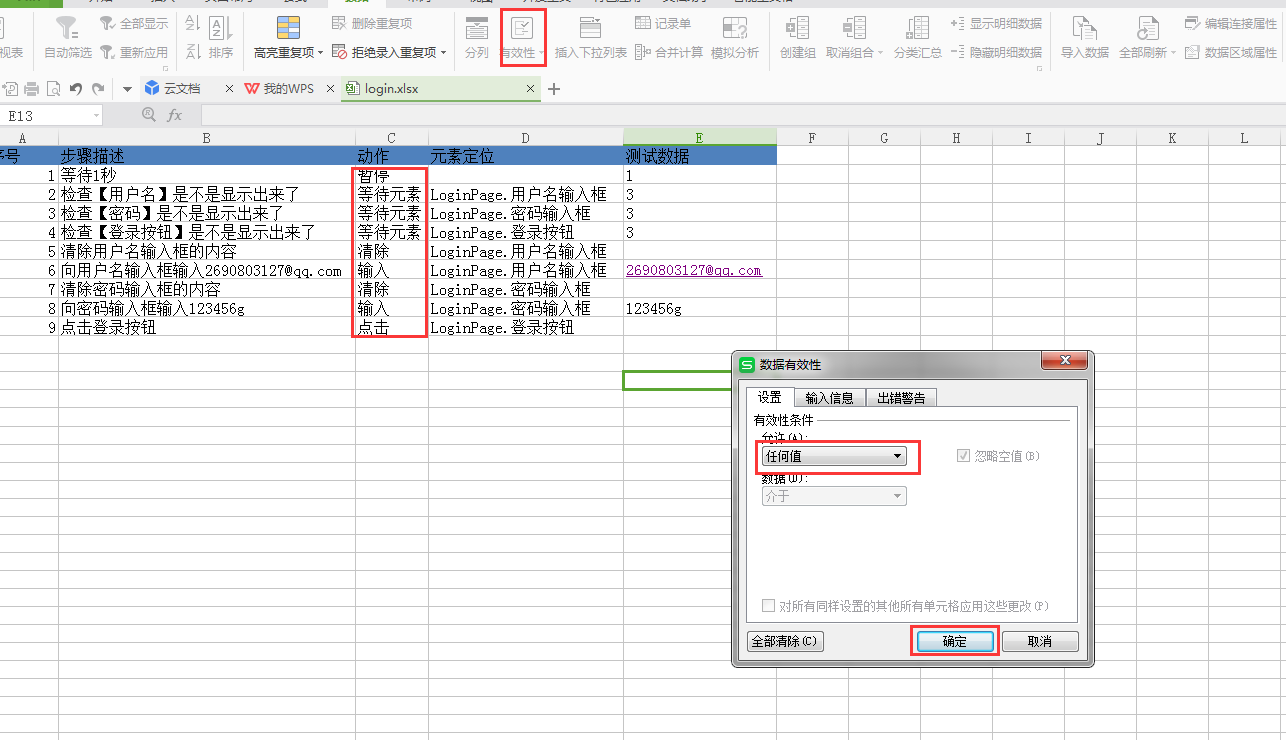Click the 全部清除 clear all button

(x=786, y=641)
